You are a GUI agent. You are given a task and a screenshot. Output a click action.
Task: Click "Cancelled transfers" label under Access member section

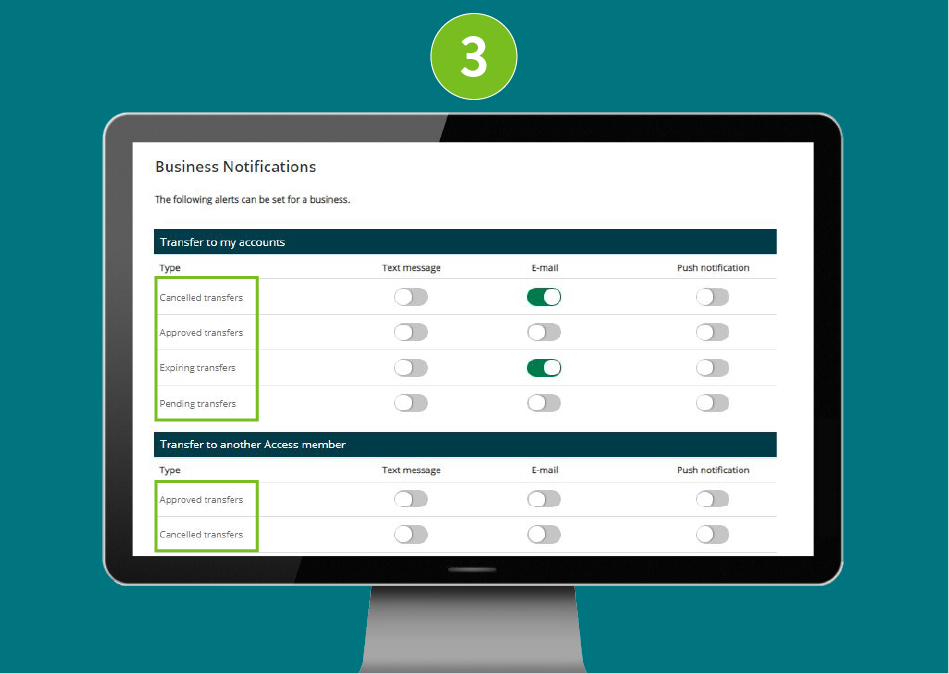(201, 535)
